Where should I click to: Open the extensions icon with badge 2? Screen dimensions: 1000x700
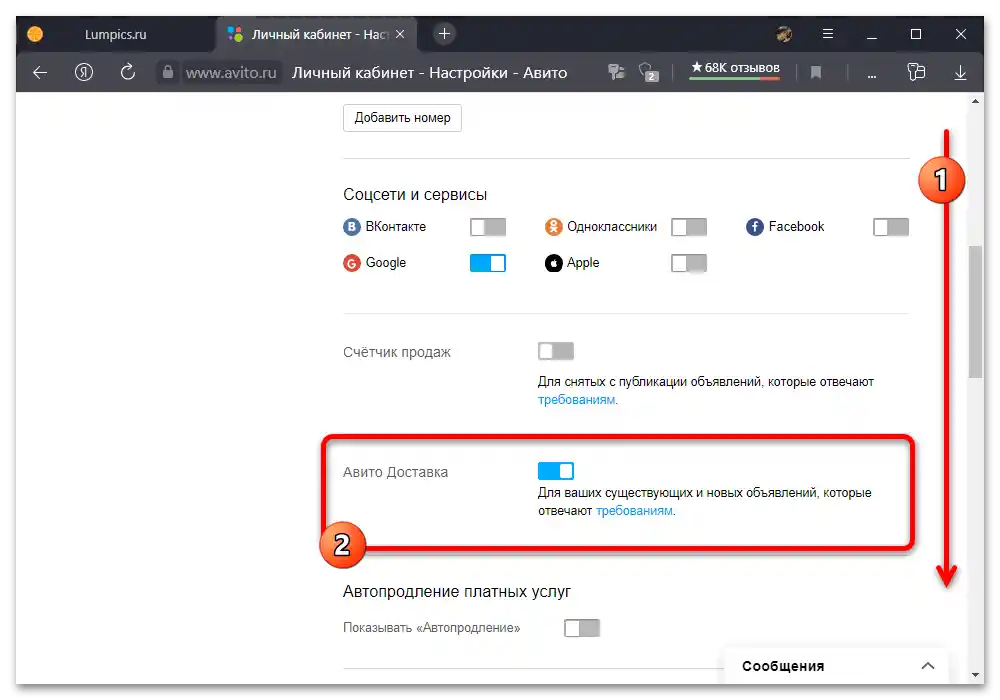[649, 72]
